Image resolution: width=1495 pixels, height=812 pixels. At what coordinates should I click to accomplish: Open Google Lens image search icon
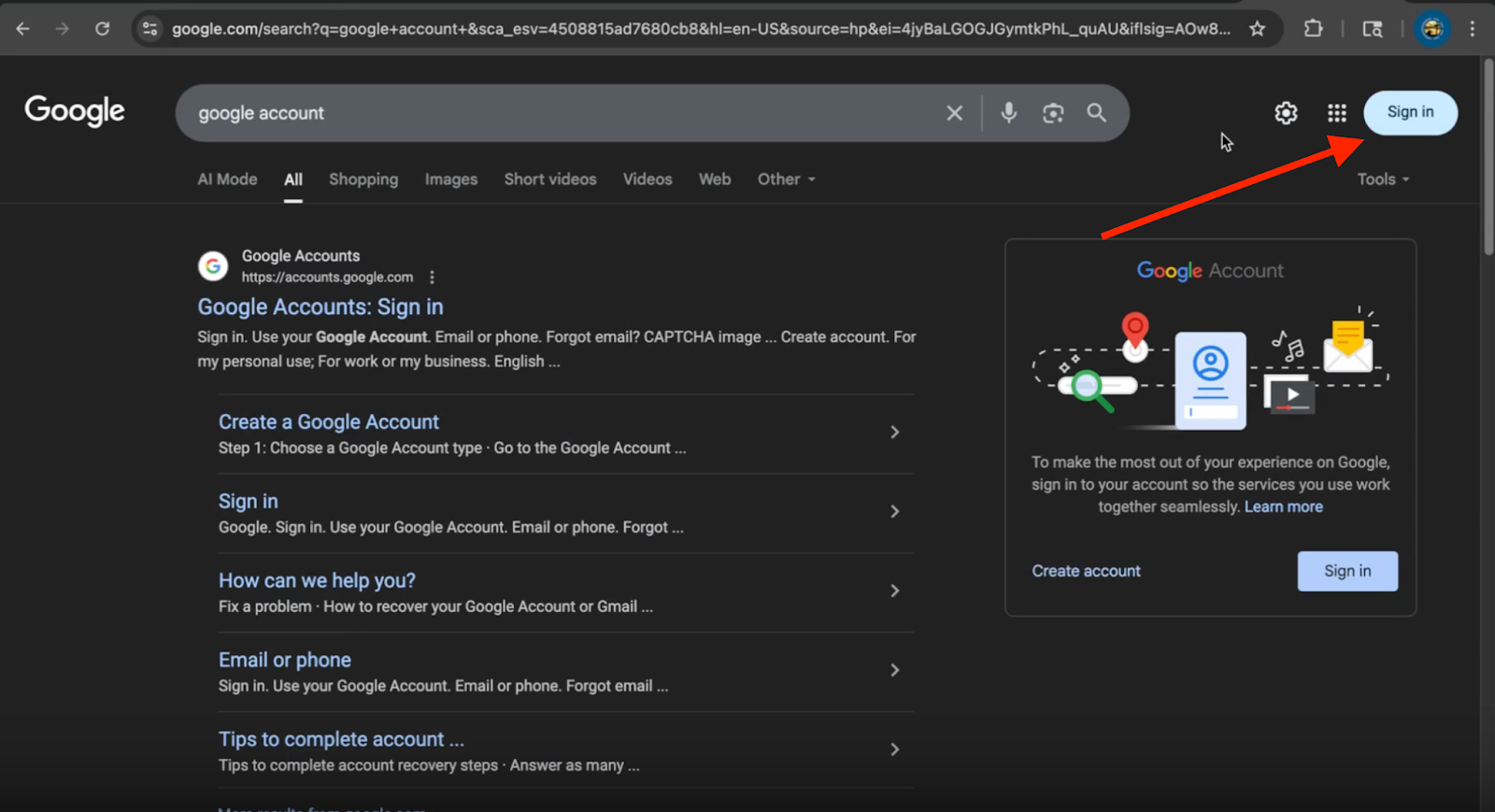click(1053, 113)
